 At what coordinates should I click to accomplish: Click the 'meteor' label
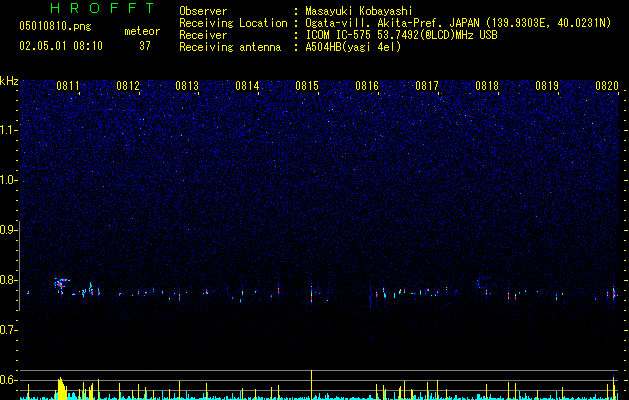click(142, 31)
